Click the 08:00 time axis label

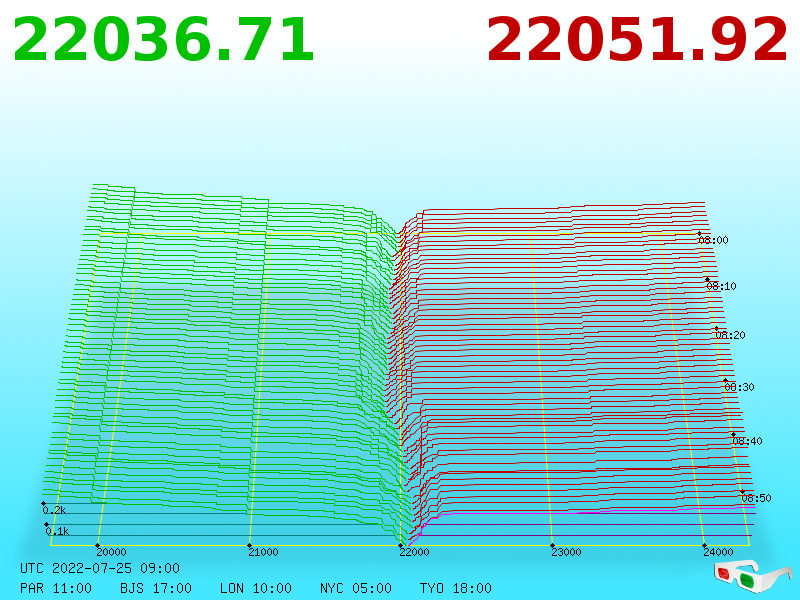(713, 240)
